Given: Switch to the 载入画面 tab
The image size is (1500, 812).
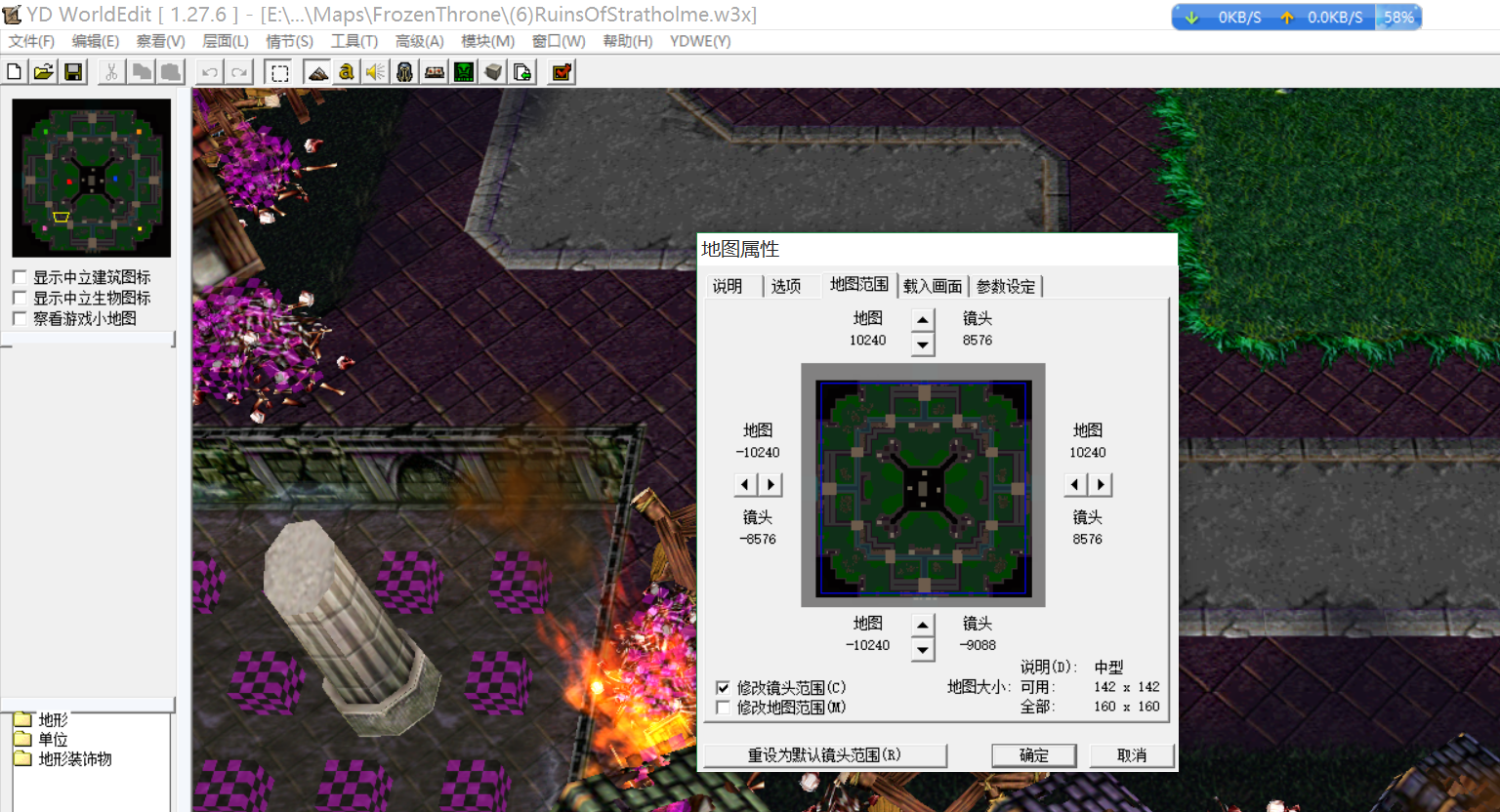Looking at the screenshot, I should 933,286.
